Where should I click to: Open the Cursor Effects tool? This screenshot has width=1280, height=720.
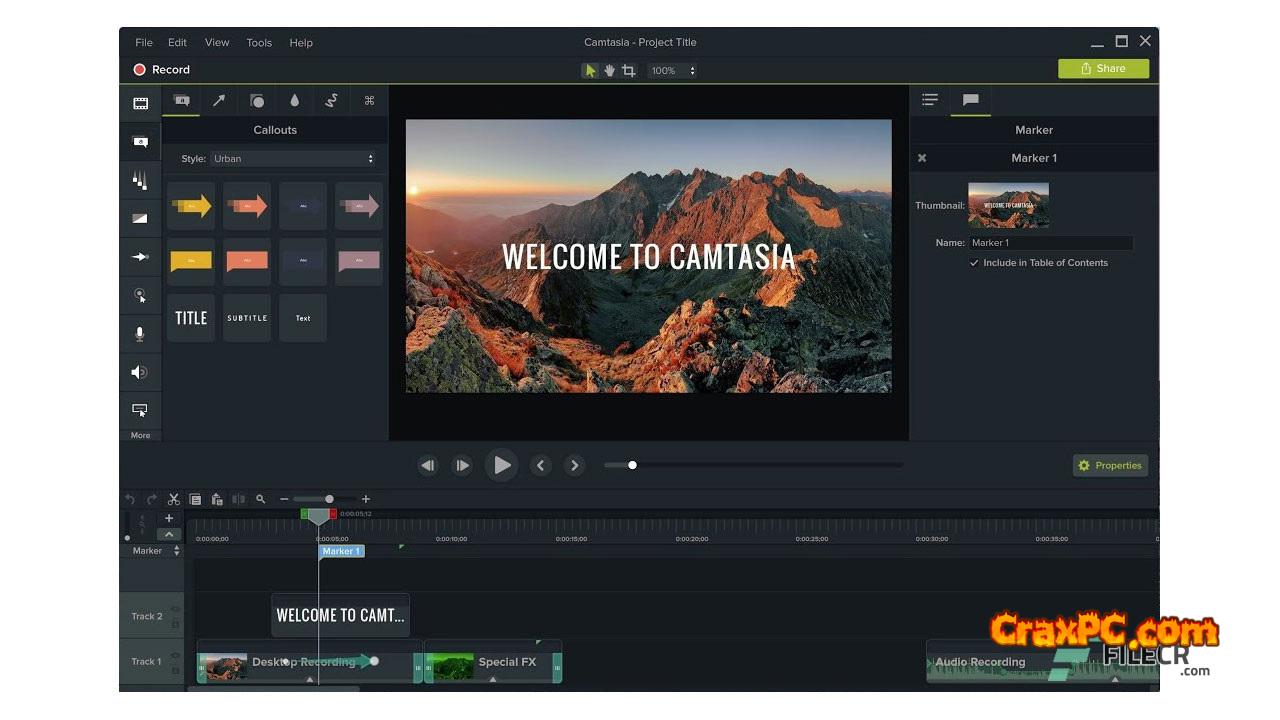[x=140, y=295]
